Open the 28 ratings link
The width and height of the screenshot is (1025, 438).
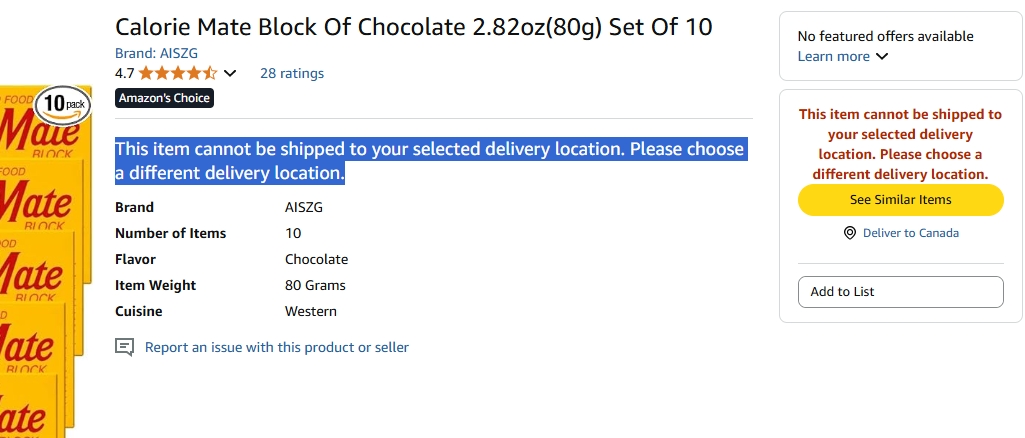(292, 73)
